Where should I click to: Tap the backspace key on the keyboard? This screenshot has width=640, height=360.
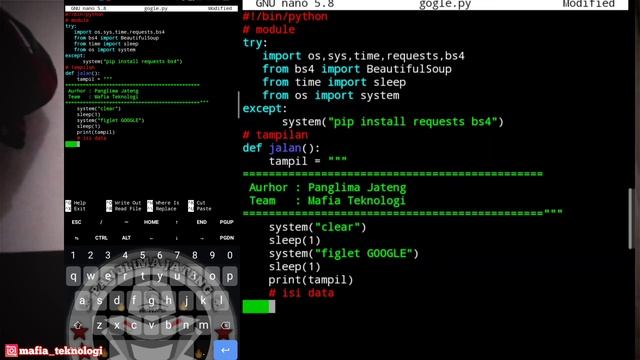coord(225,326)
